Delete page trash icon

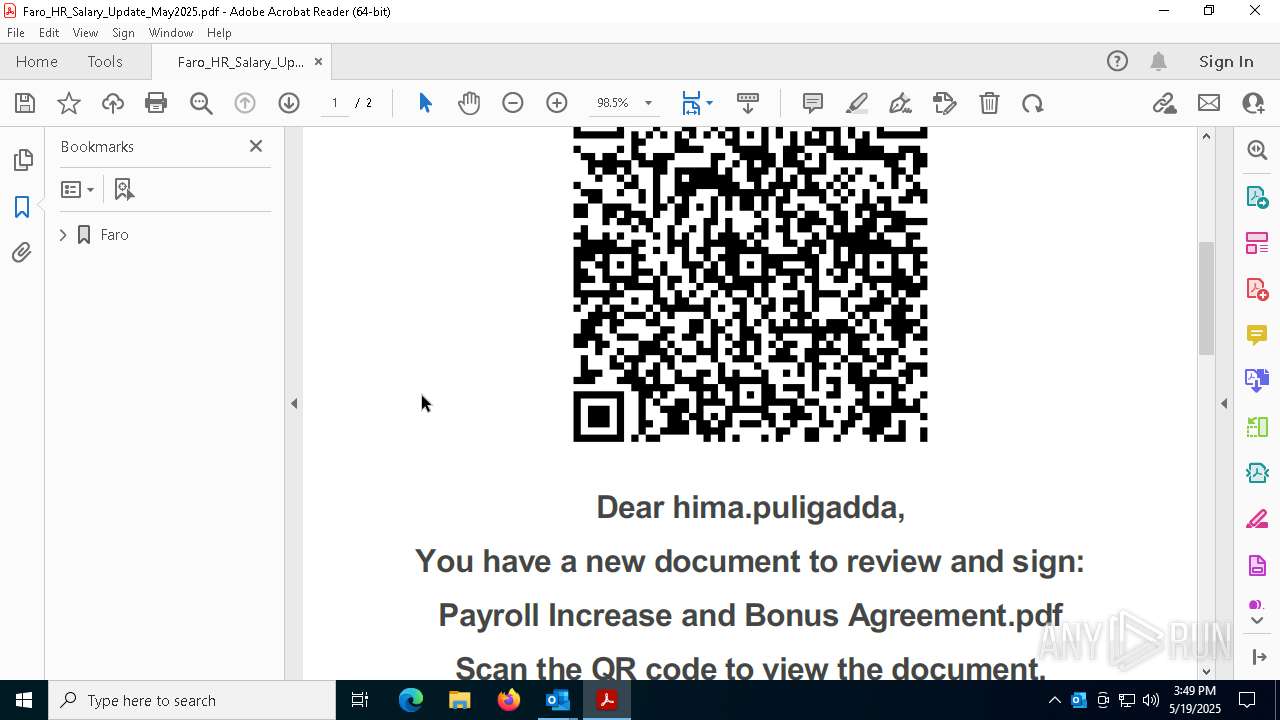click(989, 103)
